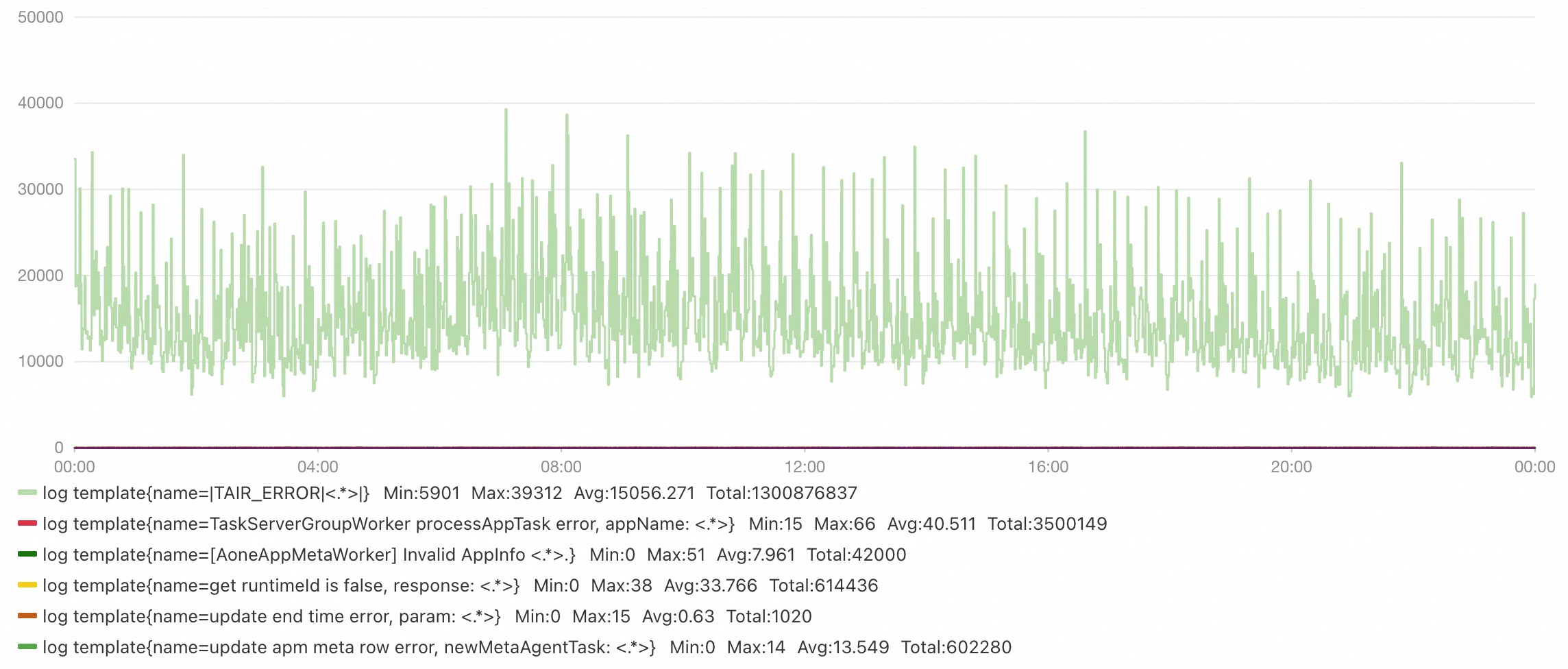Select Avg:13.549 in the update apm meta row
The height and width of the screenshot is (669, 1568).
844,647
